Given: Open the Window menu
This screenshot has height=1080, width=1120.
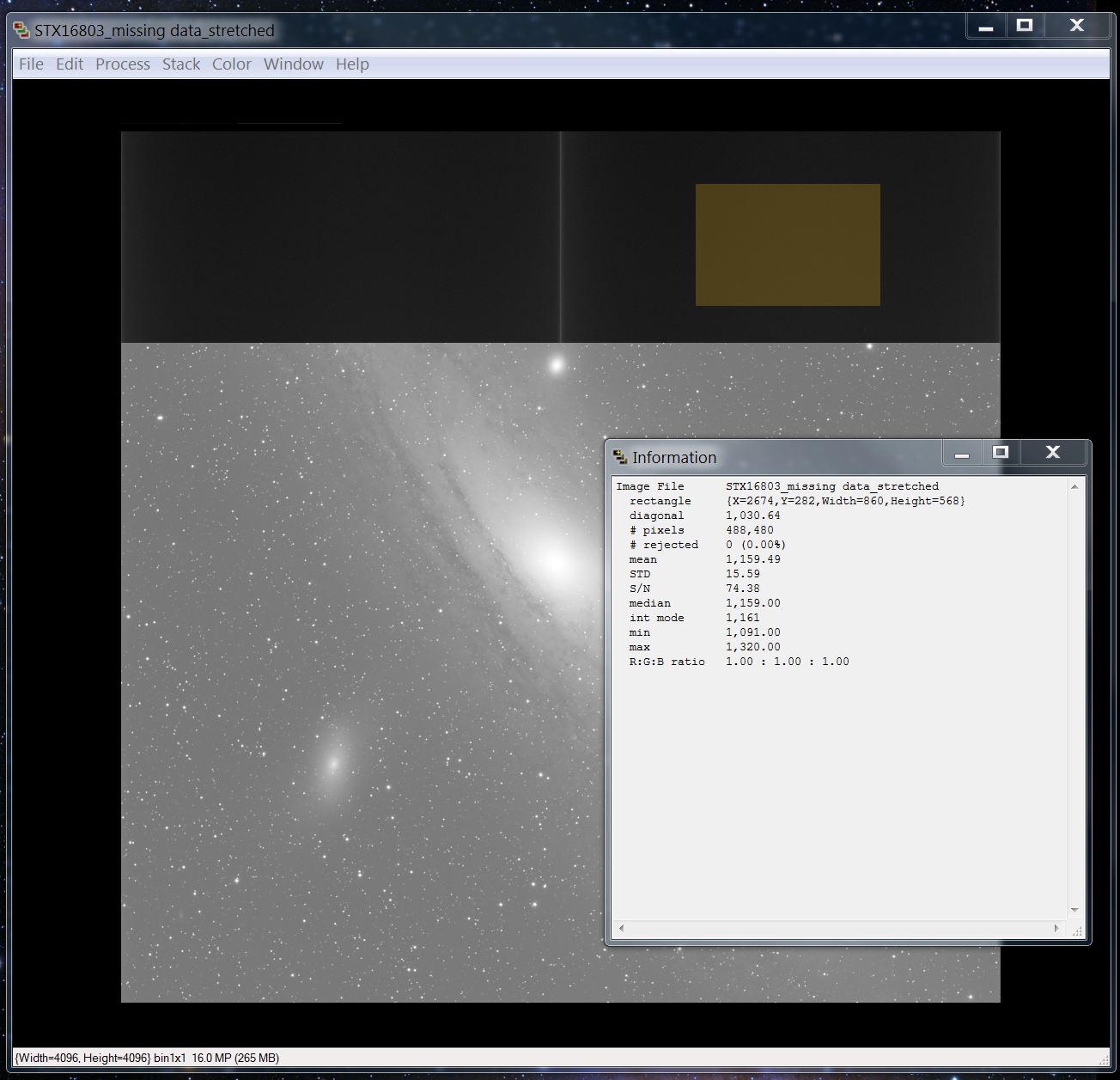Looking at the screenshot, I should 294,64.
